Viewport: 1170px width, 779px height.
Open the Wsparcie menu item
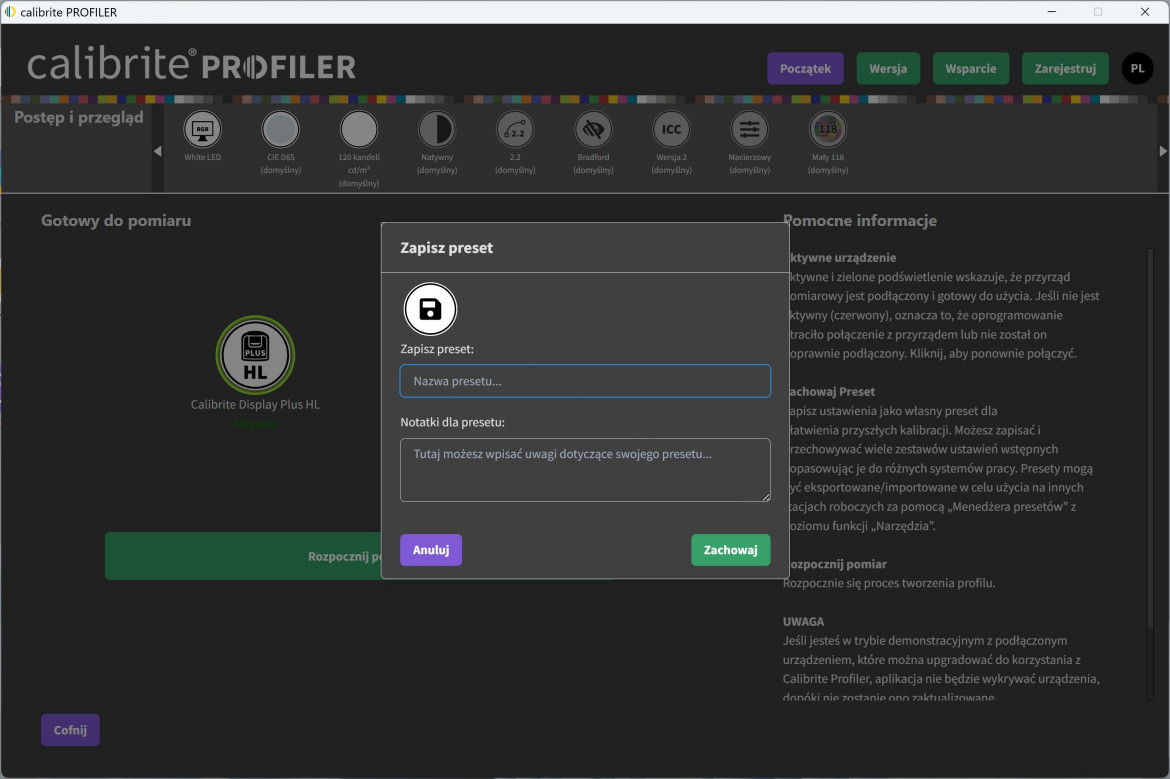(x=971, y=69)
